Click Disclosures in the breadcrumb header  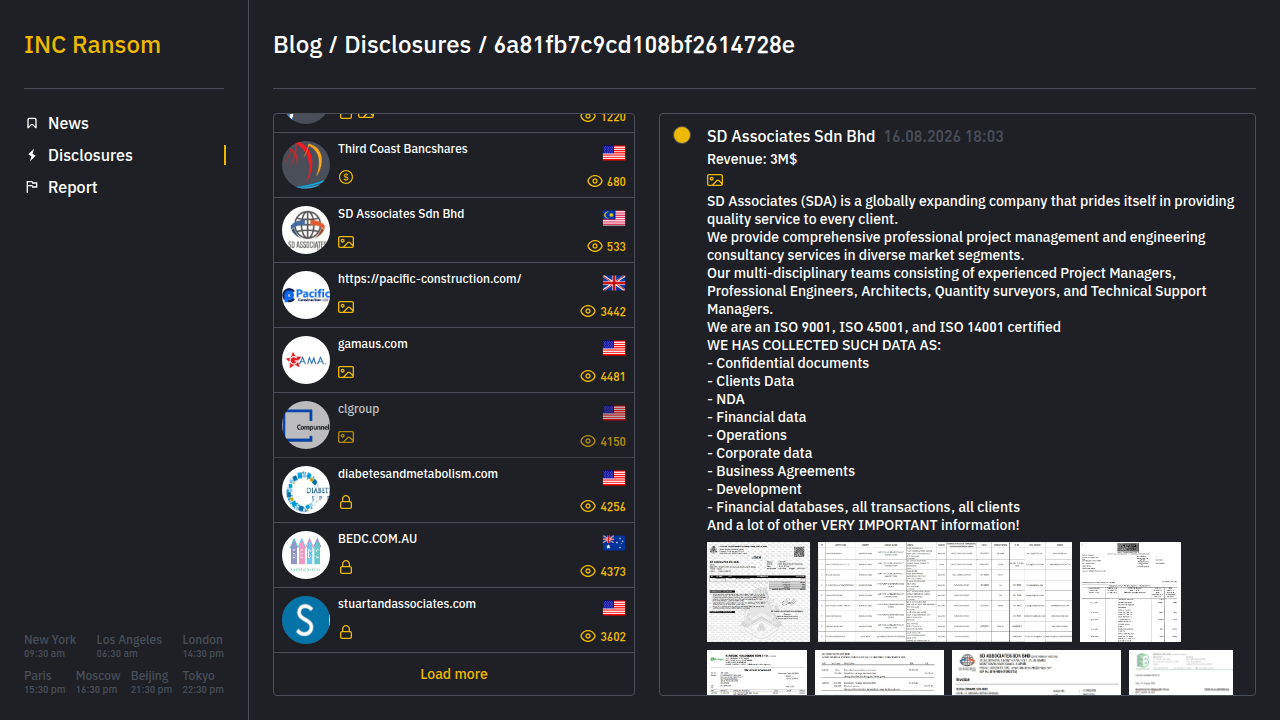pyautogui.click(x=408, y=45)
